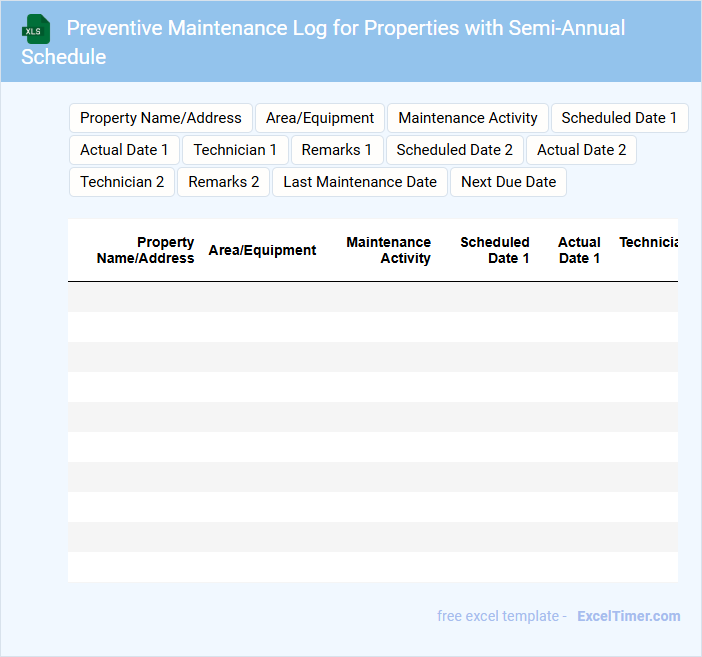
Task: Click the Remarks 1 tag
Action: pos(337,150)
